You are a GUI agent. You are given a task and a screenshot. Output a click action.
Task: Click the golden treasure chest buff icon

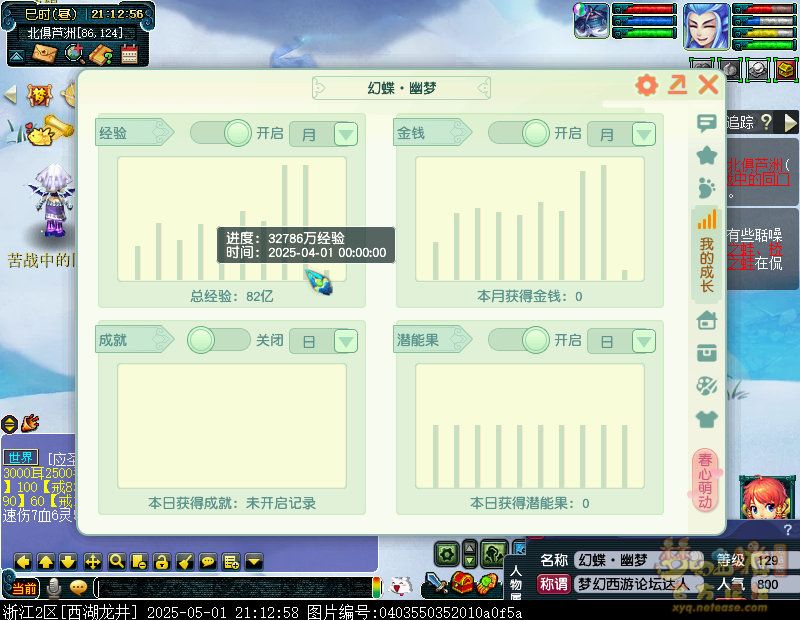point(786,69)
